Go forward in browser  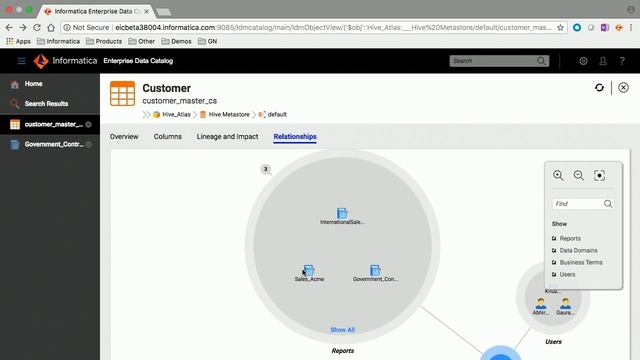point(23,27)
